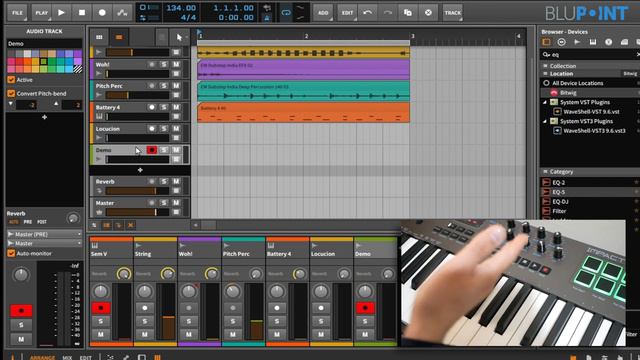Click the browser search field with 'eq'
The height and width of the screenshot is (360, 640).
(590, 54)
